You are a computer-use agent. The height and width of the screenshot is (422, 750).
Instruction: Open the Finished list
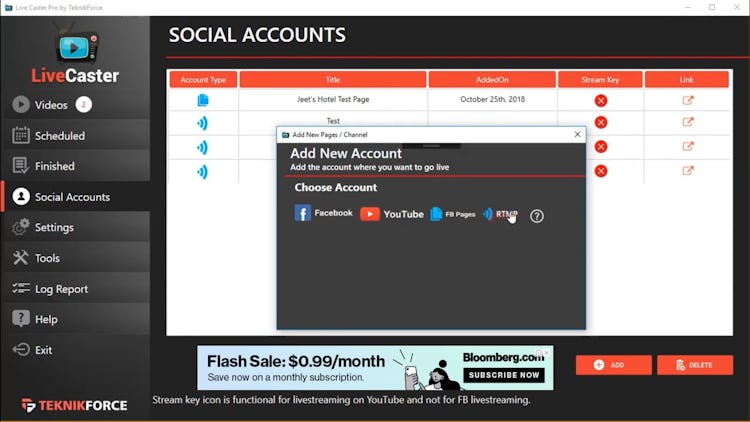[x=75, y=166]
